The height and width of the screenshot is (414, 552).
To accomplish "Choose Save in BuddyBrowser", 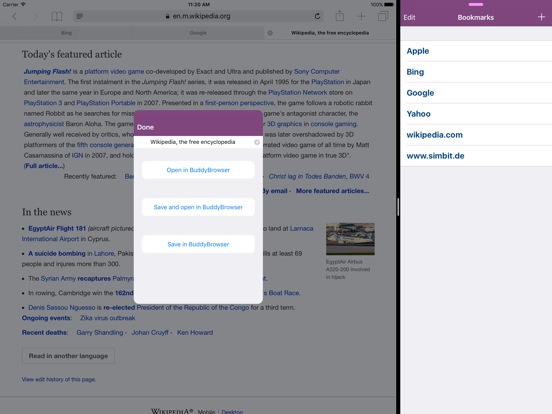I will [198, 244].
